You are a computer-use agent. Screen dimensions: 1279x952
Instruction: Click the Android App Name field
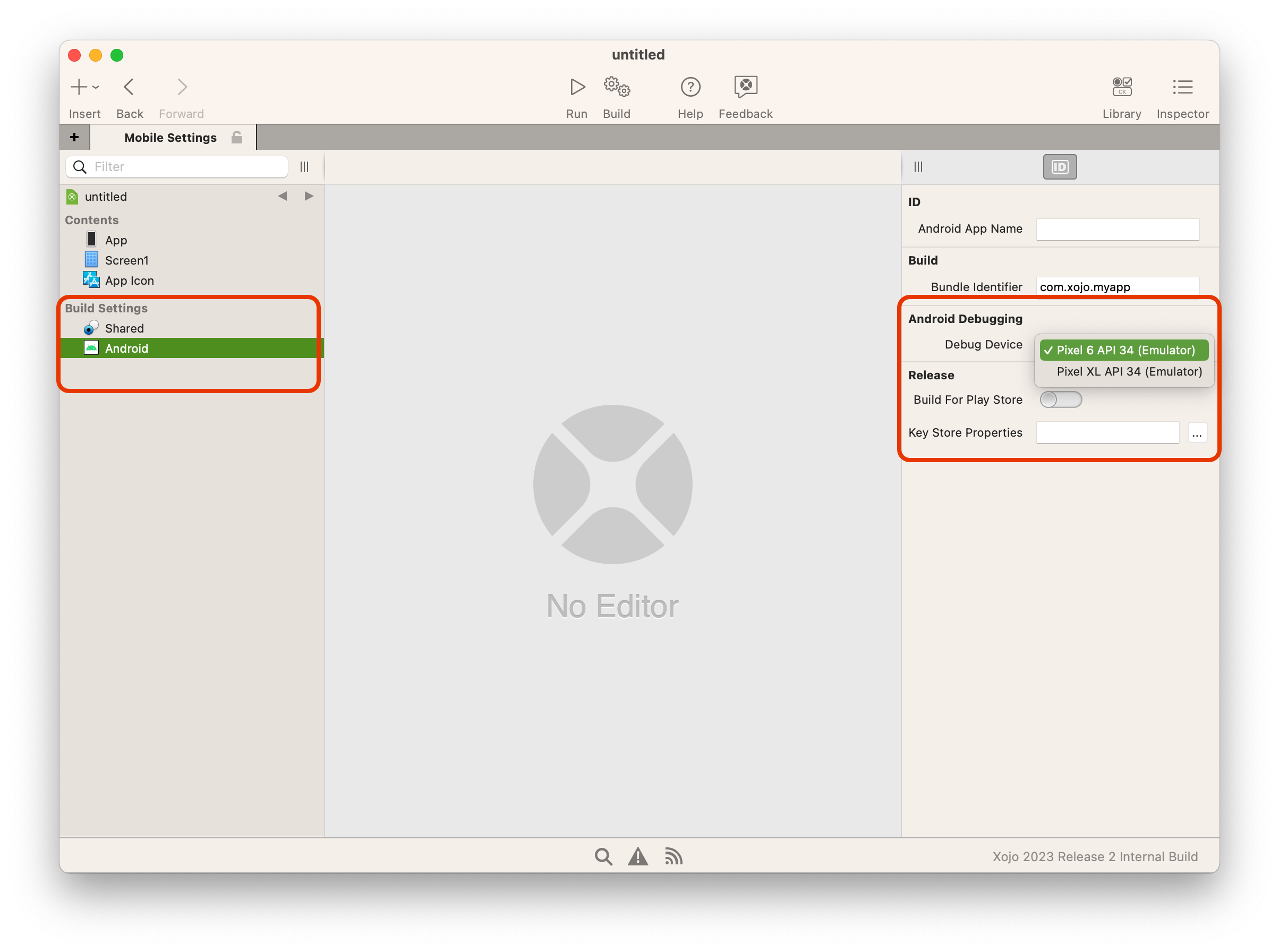1118,229
